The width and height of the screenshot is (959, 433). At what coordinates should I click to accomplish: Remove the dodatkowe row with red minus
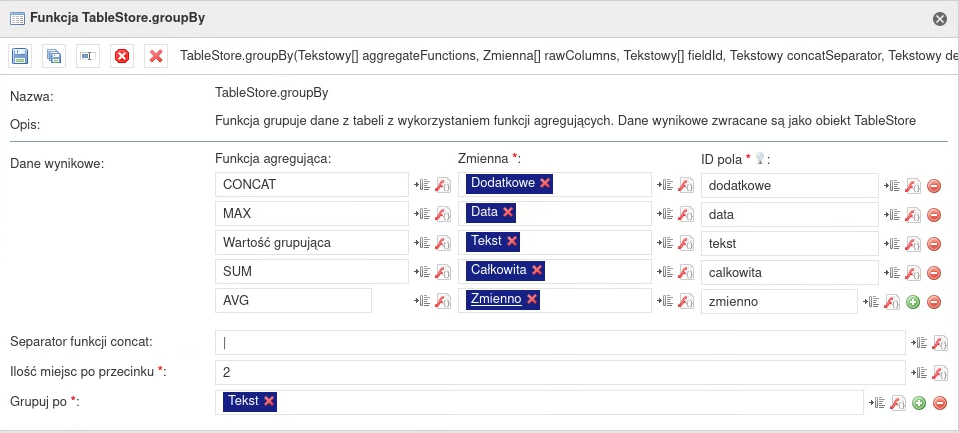[934, 185]
